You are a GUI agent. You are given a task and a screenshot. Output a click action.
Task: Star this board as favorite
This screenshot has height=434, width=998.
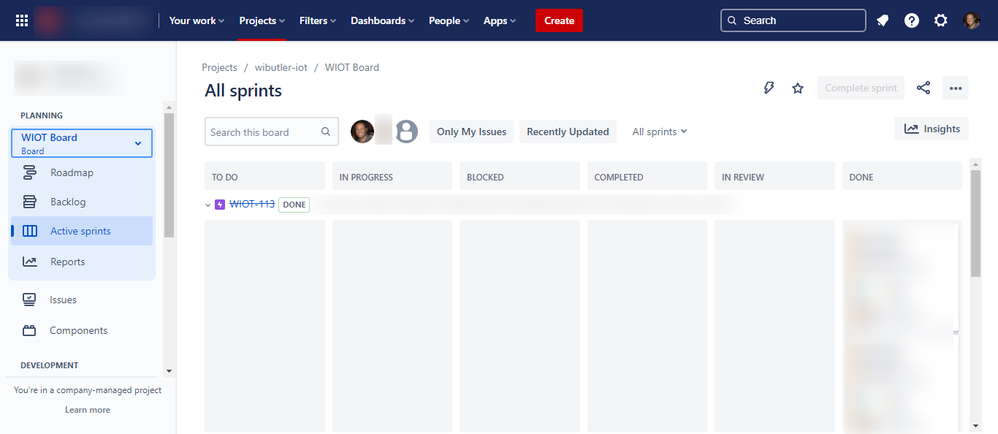coord(798,88)
